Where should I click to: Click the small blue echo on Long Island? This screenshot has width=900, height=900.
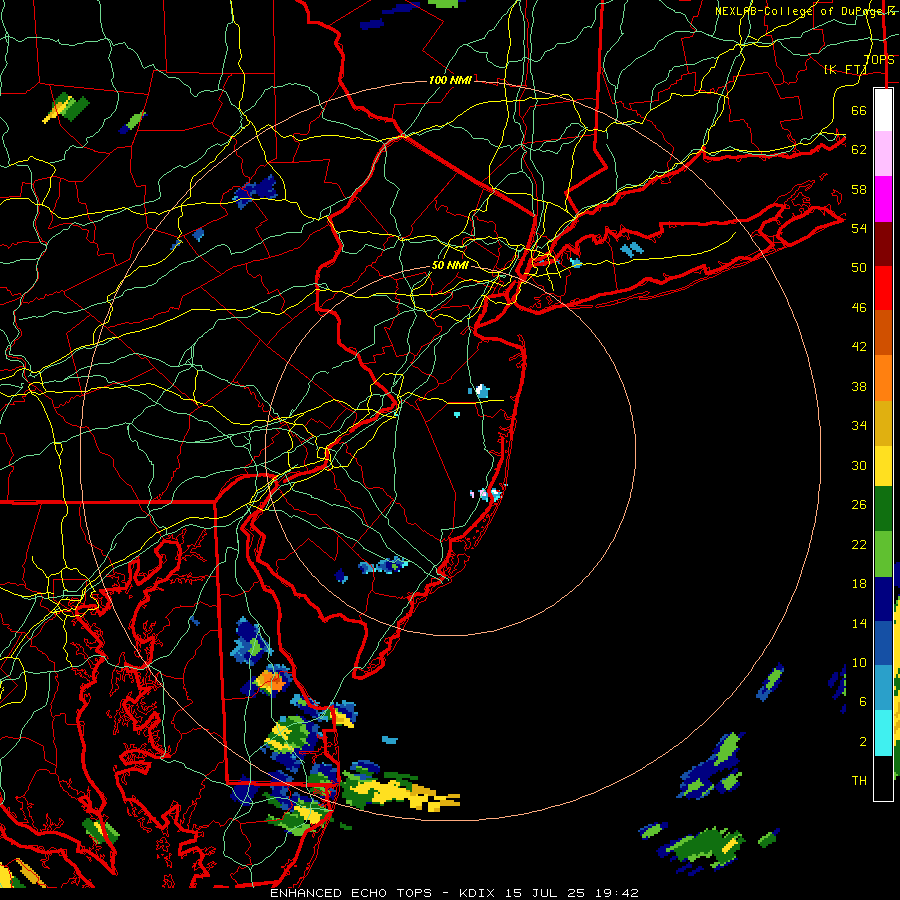(x=632, y=250)
